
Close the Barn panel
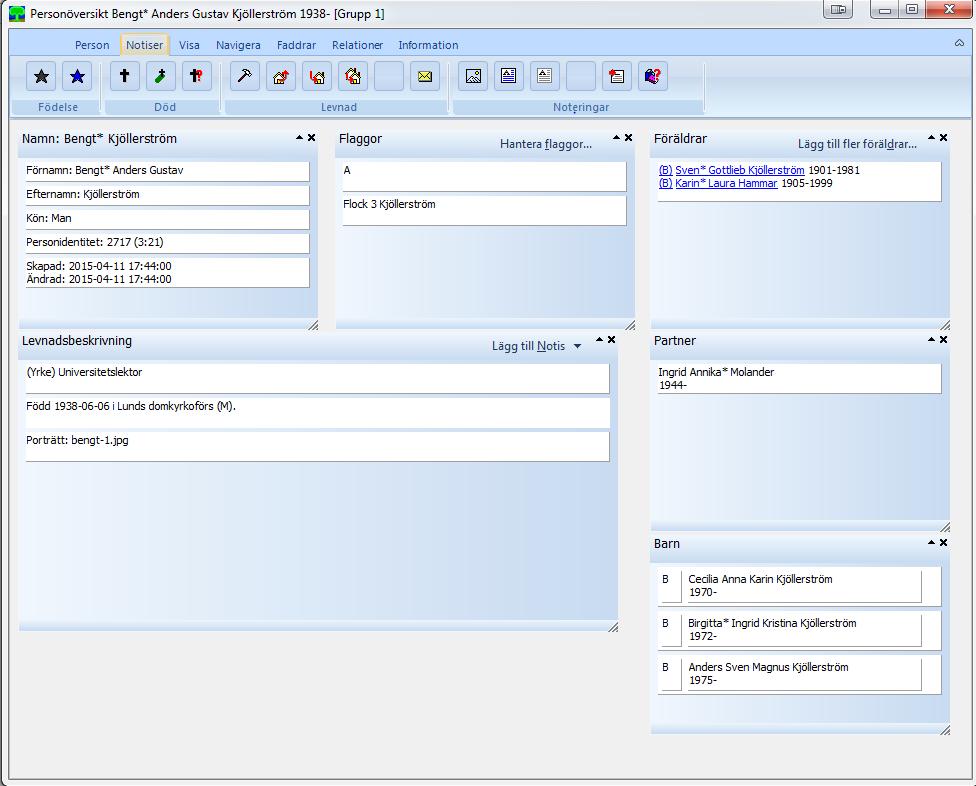(x=944, y=543)
